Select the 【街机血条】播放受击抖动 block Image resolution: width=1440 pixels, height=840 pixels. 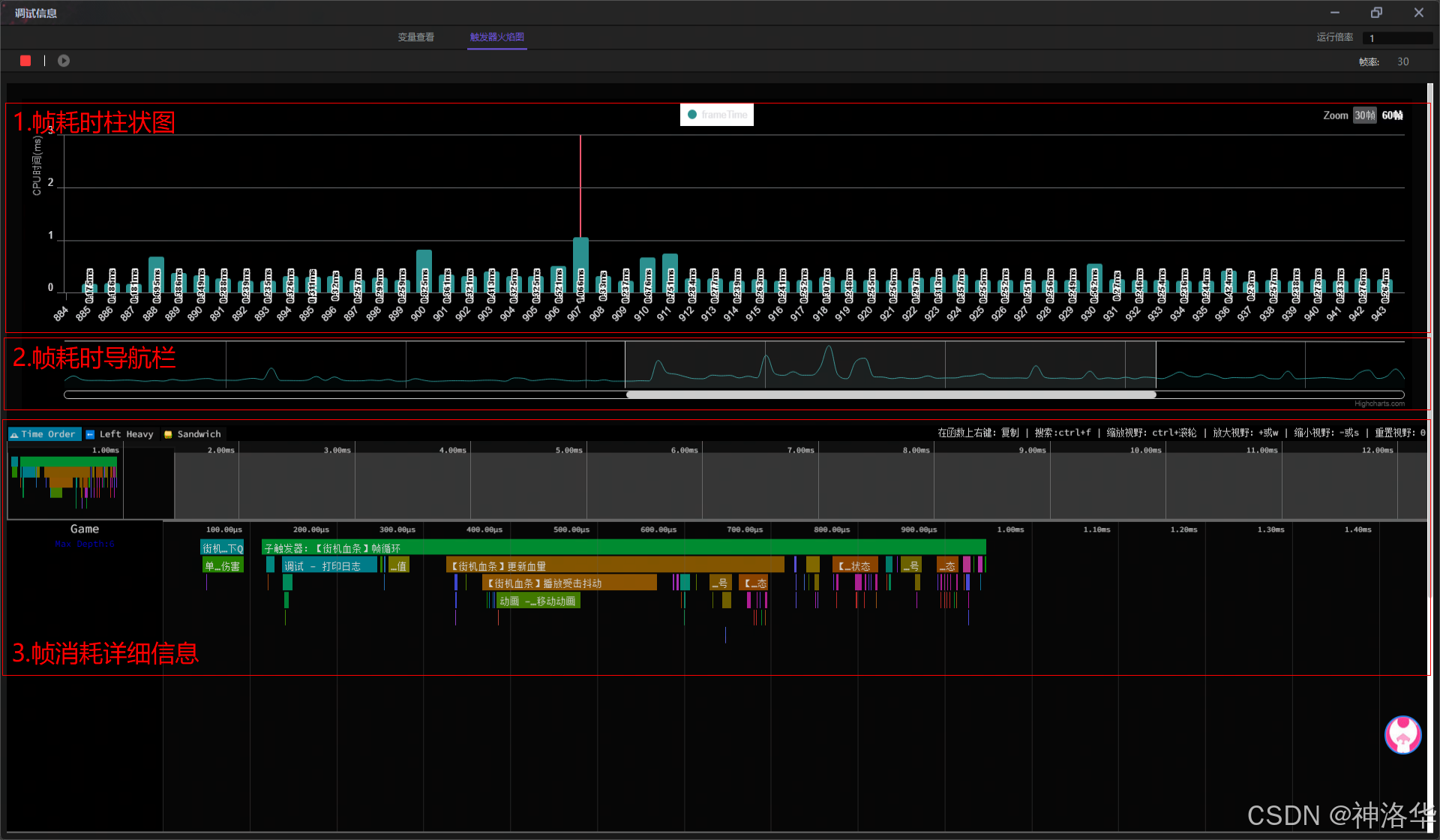pyautogui.click(x=568, y=583)
